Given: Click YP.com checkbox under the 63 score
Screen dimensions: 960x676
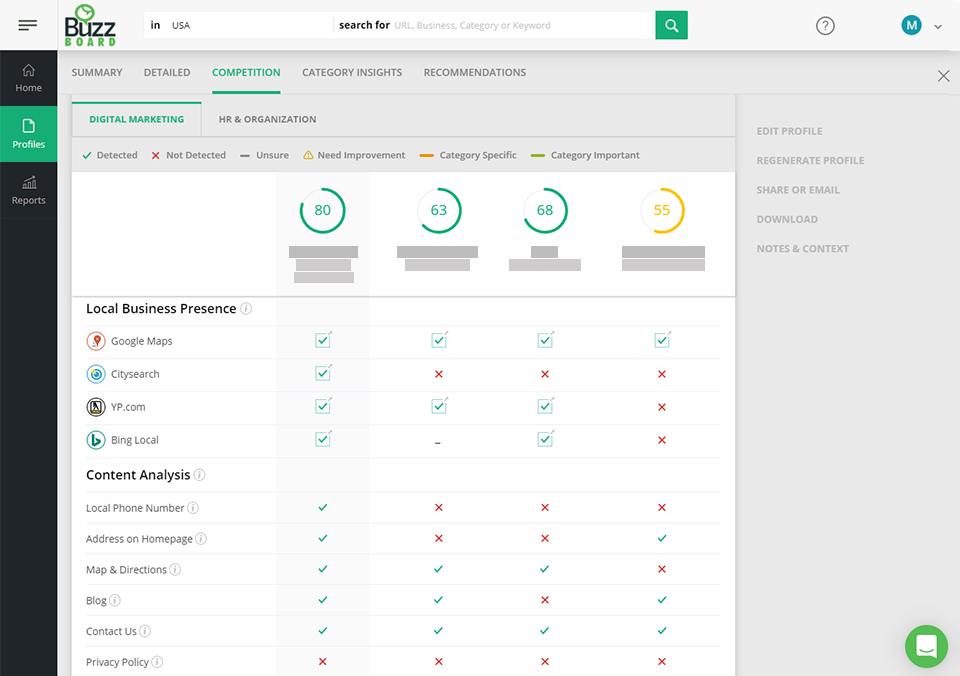Looking at the screenshot, I should coord(440,406).
